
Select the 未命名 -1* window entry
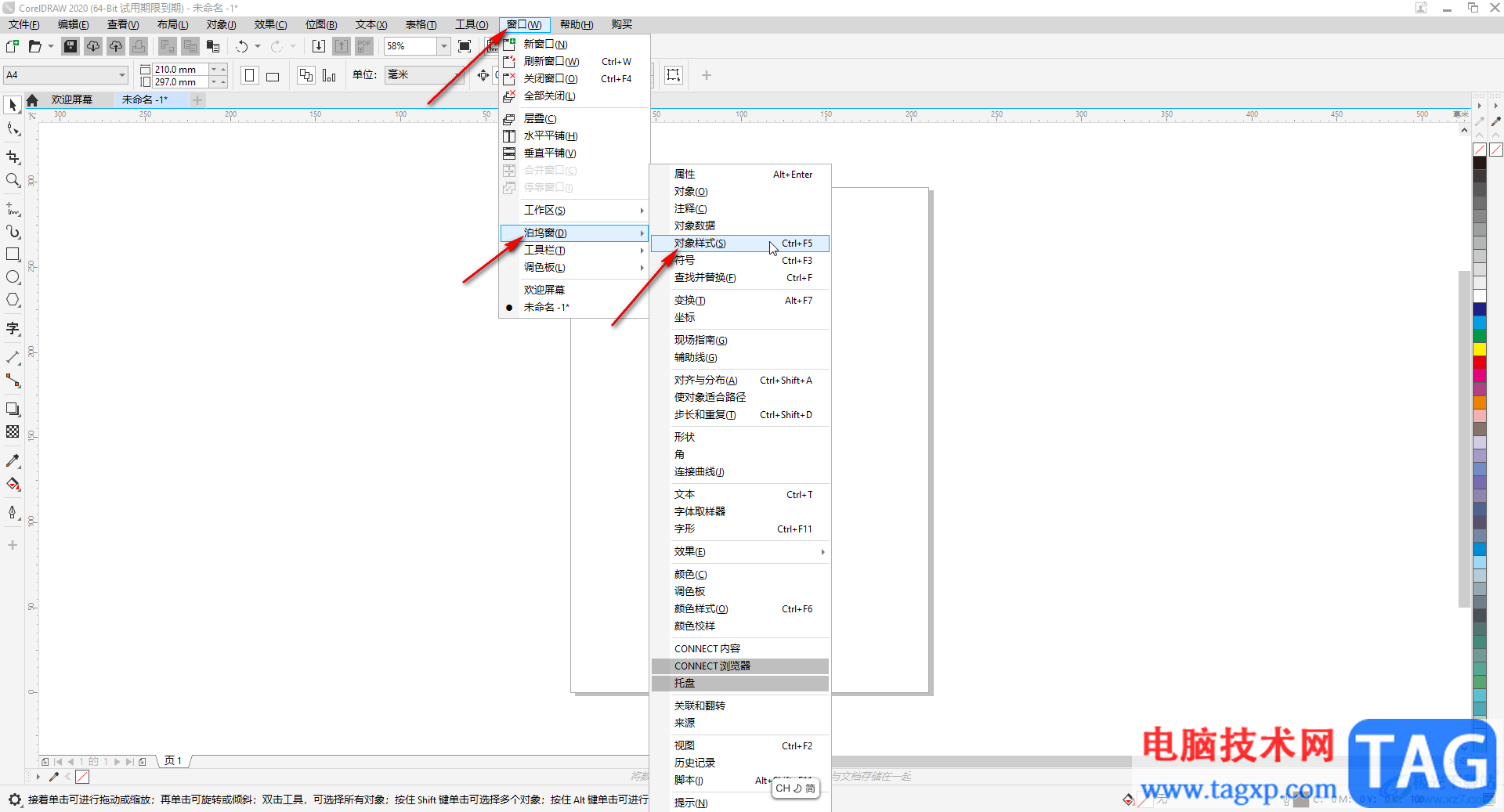(x=575, y=308)
